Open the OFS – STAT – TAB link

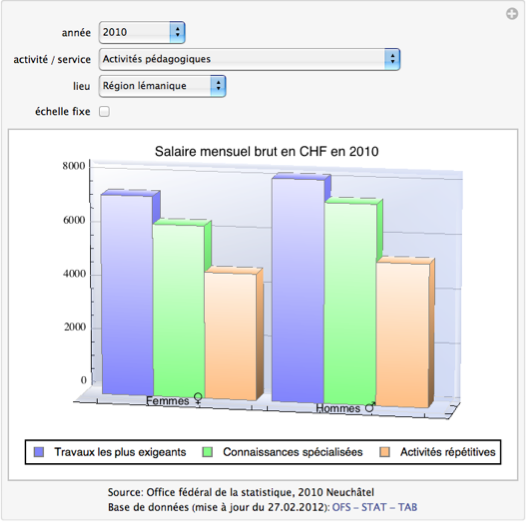pyautogui.click(x=374, y=507)
